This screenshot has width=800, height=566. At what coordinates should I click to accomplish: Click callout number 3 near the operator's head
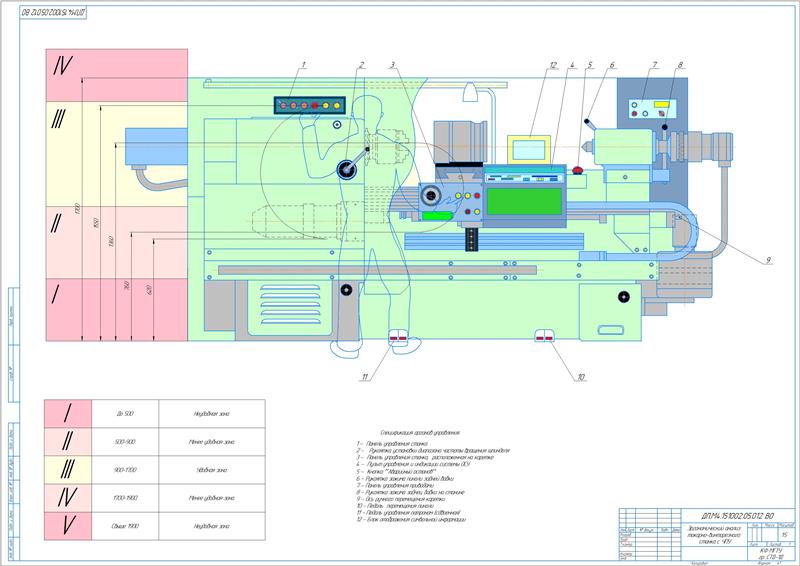tap(392, 65)
